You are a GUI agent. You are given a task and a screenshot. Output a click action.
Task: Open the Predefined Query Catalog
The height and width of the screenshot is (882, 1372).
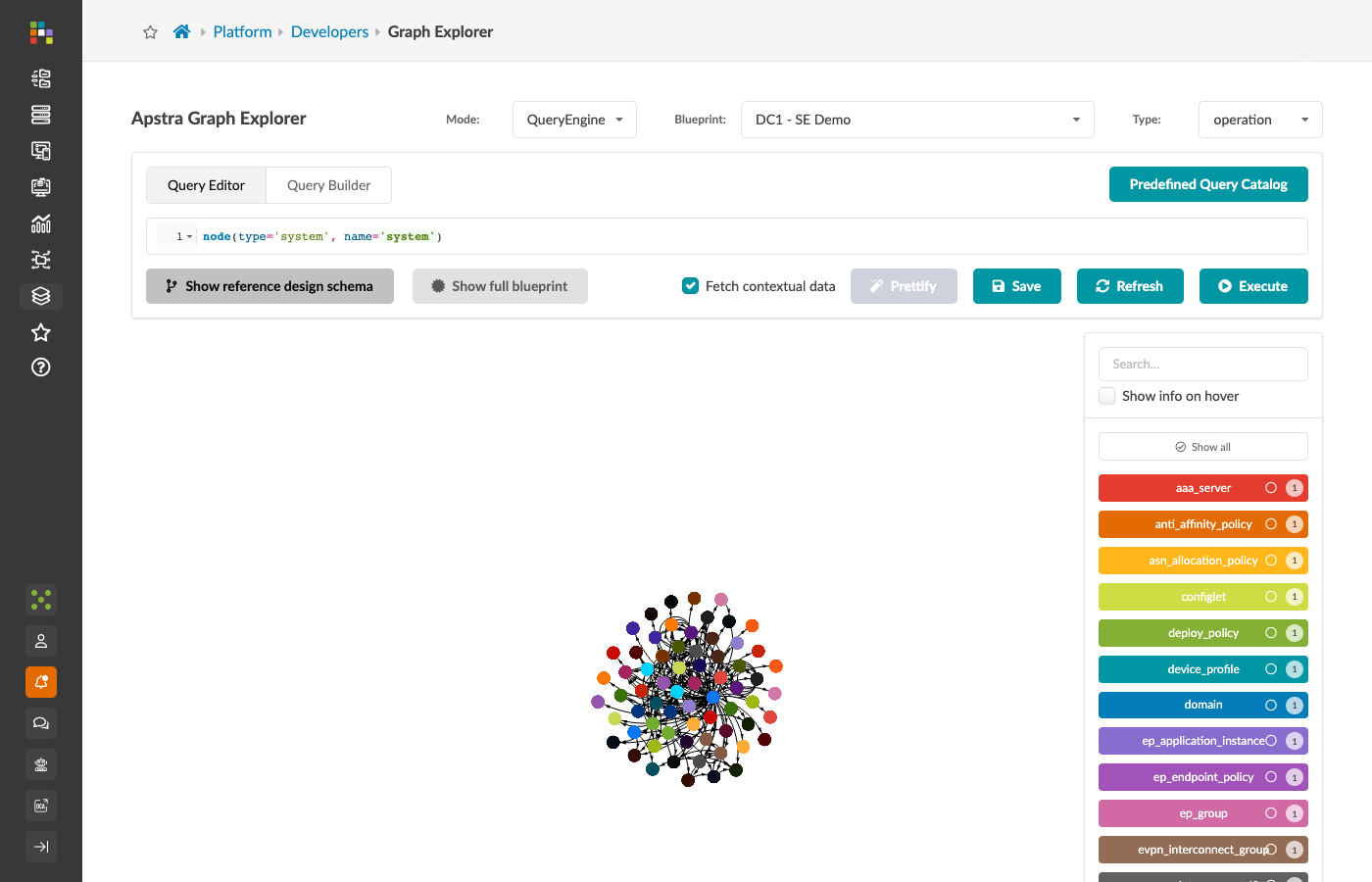(1208, 184)
